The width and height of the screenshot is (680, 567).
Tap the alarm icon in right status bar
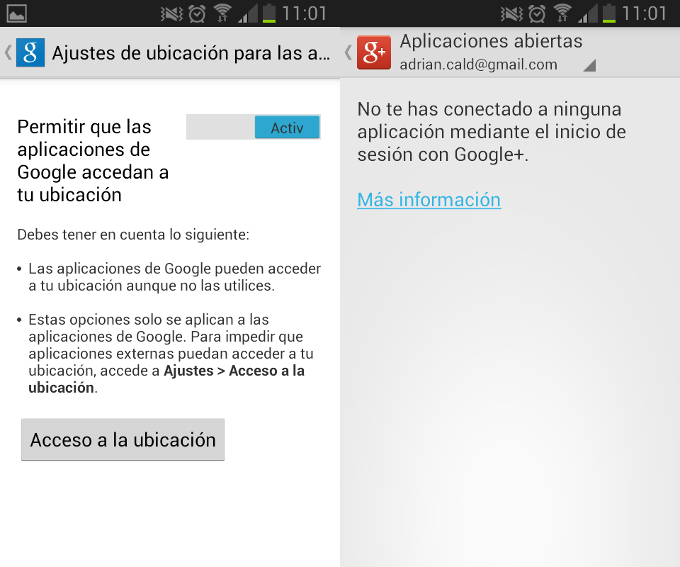click(x=536, y=13)
